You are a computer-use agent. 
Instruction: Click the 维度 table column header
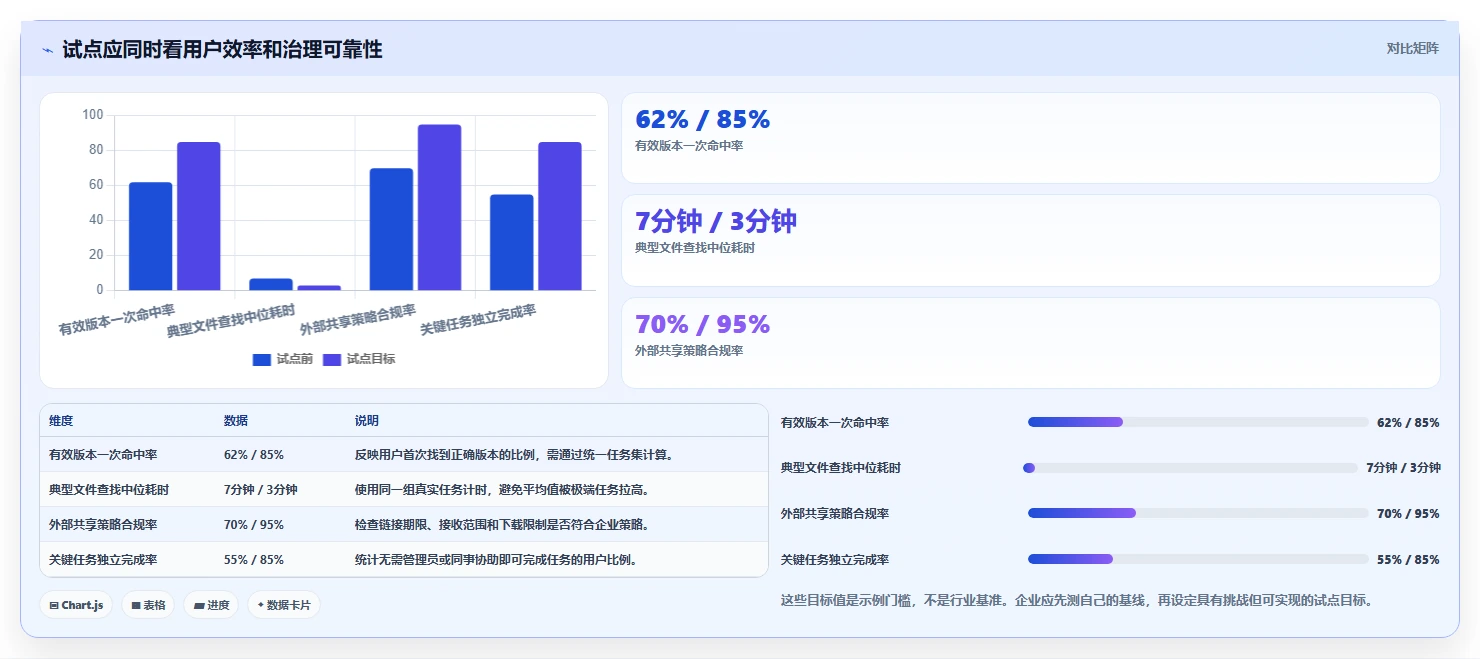[x=61, y=421]
